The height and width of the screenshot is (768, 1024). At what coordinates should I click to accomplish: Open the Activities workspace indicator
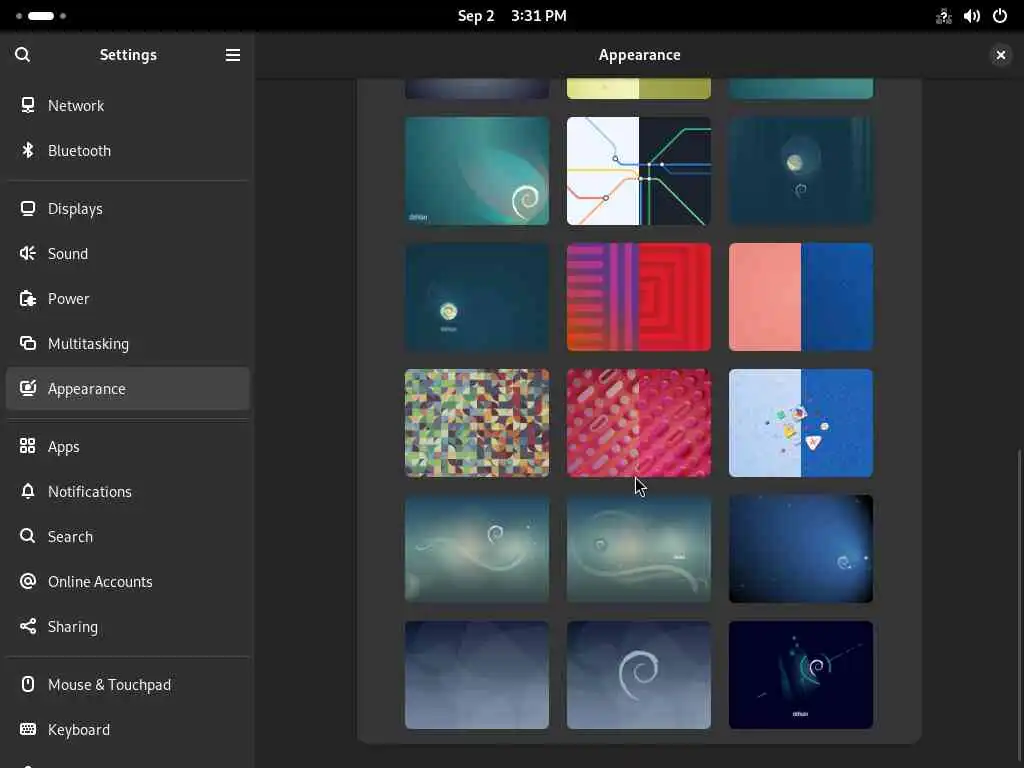point(41,16)
